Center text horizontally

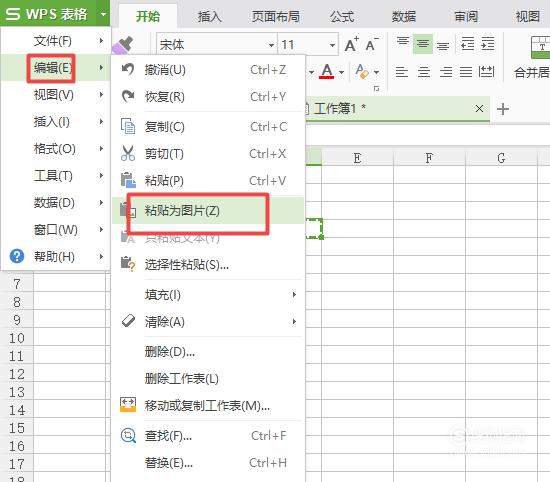424,72
